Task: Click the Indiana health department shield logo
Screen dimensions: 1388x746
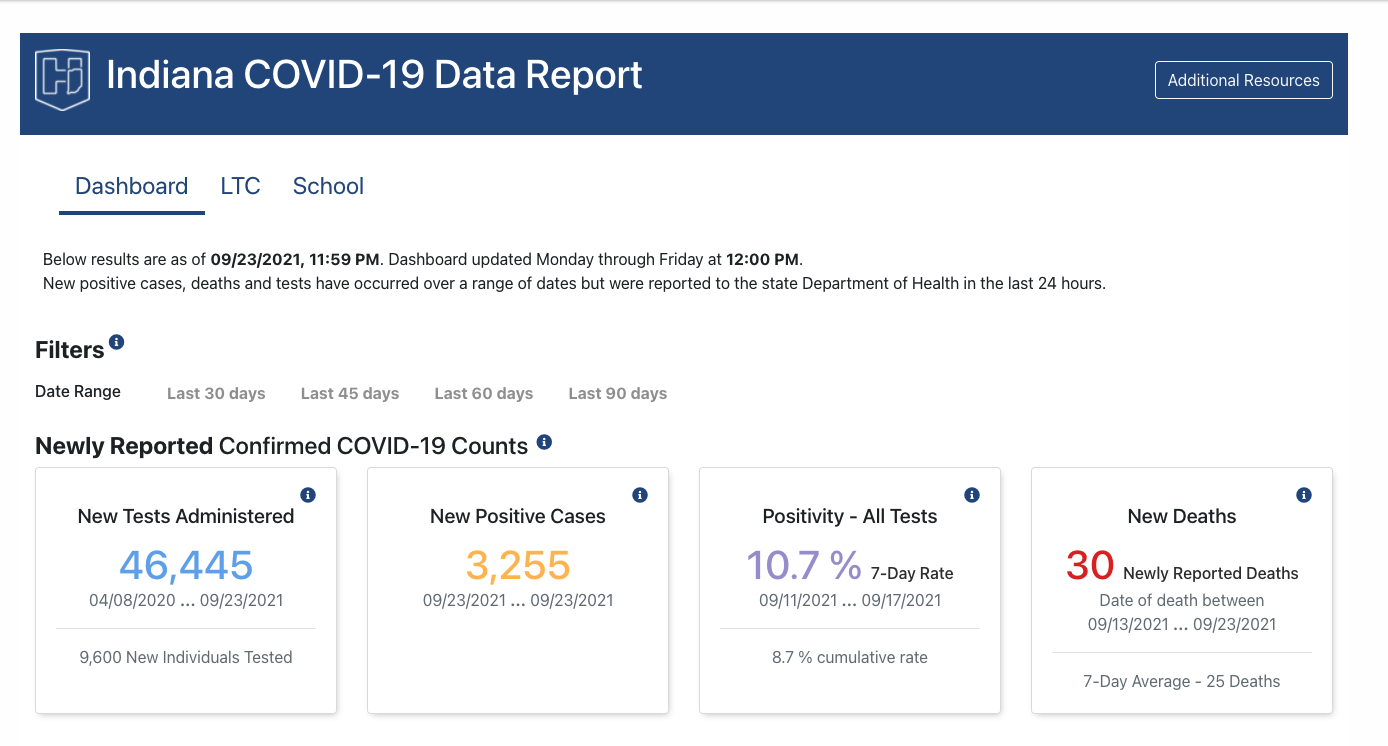Action: (x=62, y=79)
